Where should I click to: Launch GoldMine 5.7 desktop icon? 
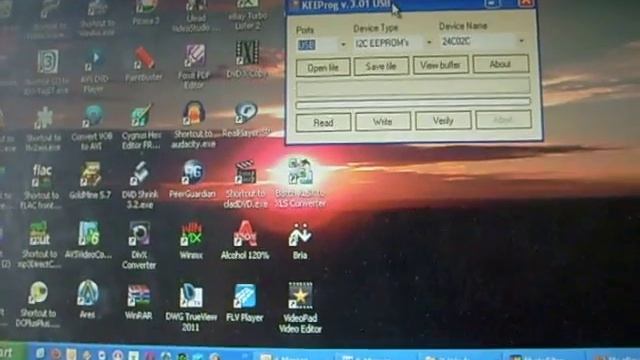click(x=90, y=180)
